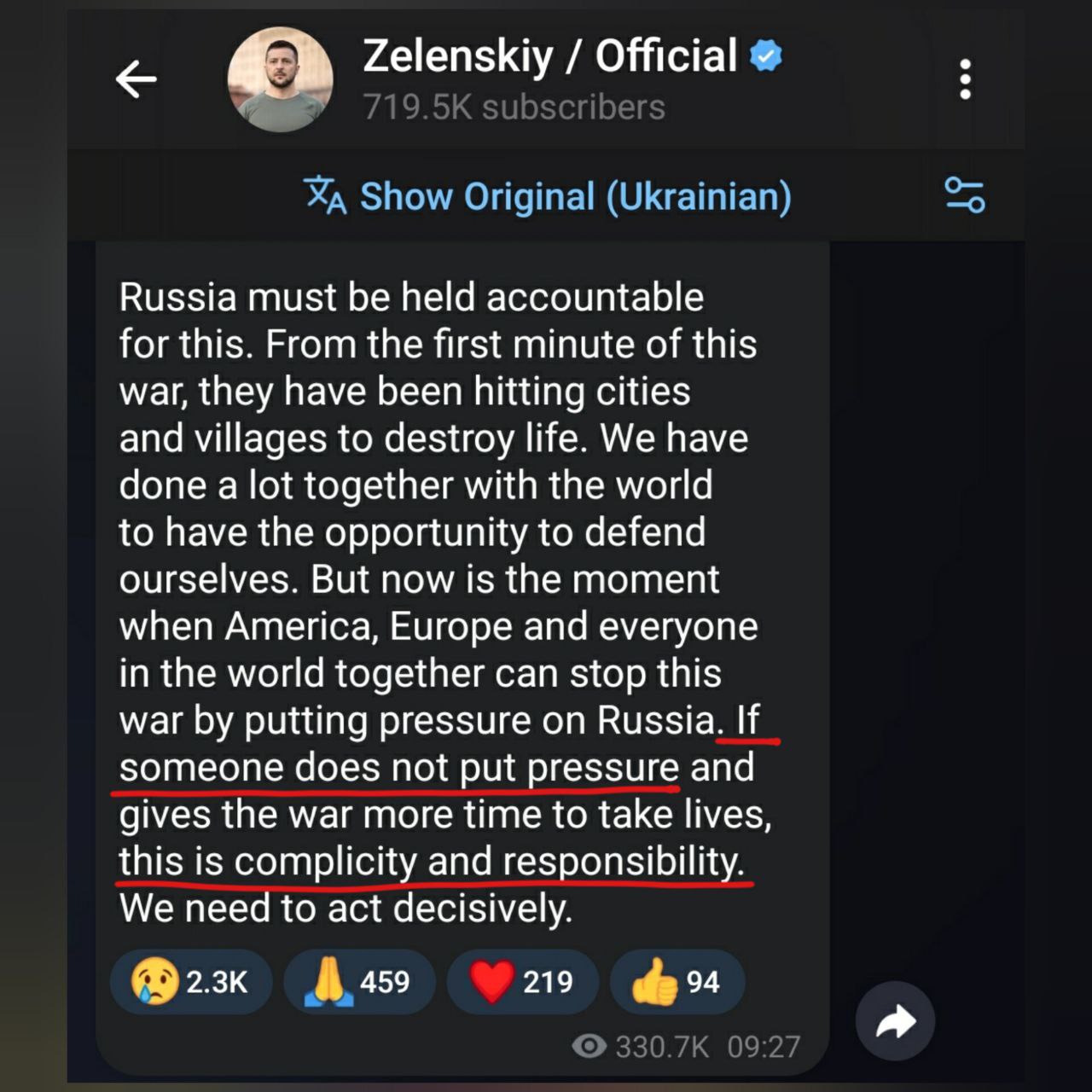This screenshot has width=1092, height=1092.
Task: Click the 719.5K subscribers label
Action: (514, 107)
